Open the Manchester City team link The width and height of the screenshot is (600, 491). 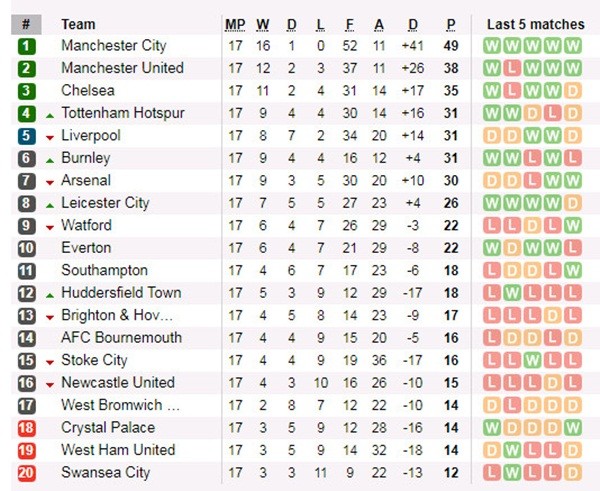coord(114,46)
